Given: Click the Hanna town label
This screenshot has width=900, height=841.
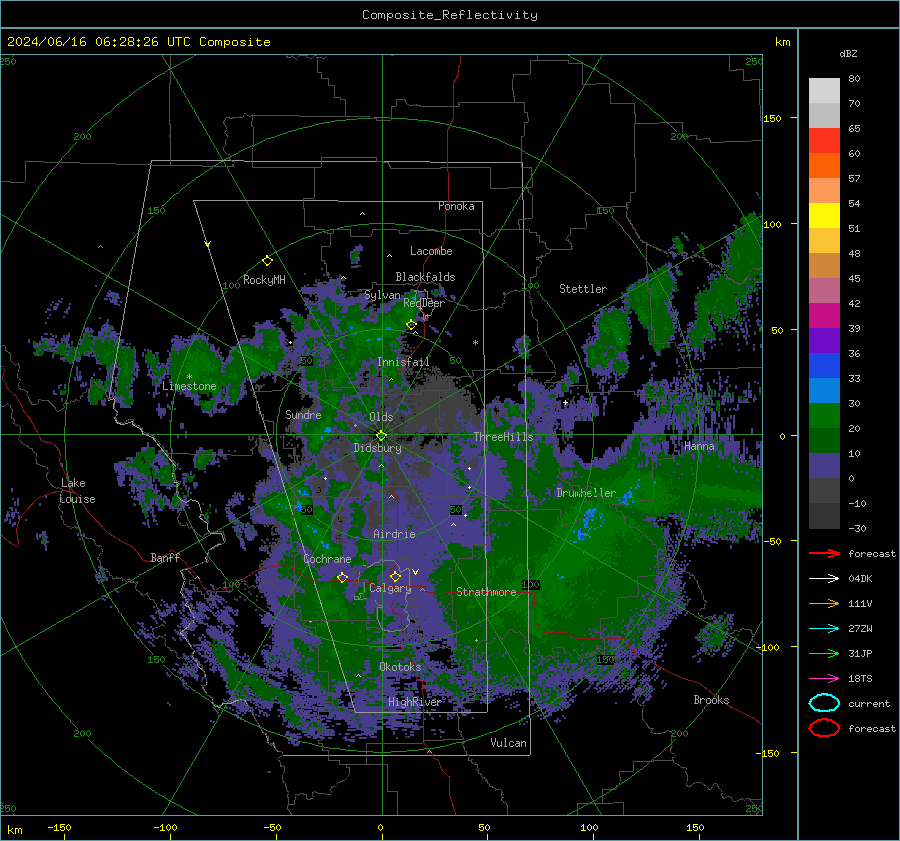Looking at the screenshot, I should pos(699,446).
